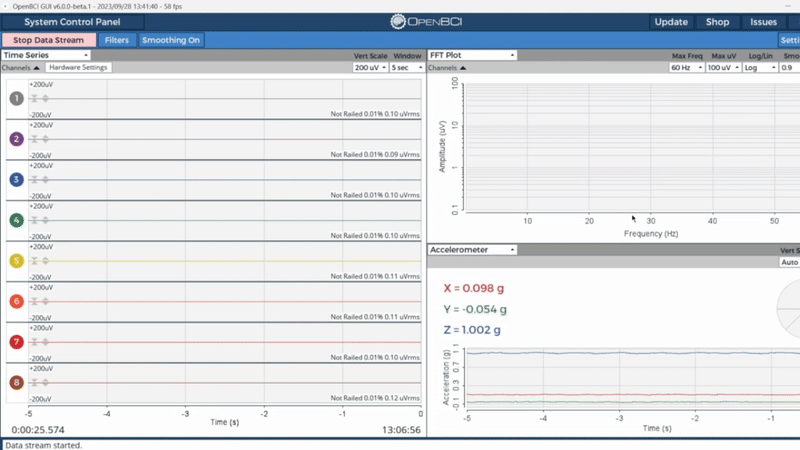Click channel 3 impedance X icon

tap(34, 180)
